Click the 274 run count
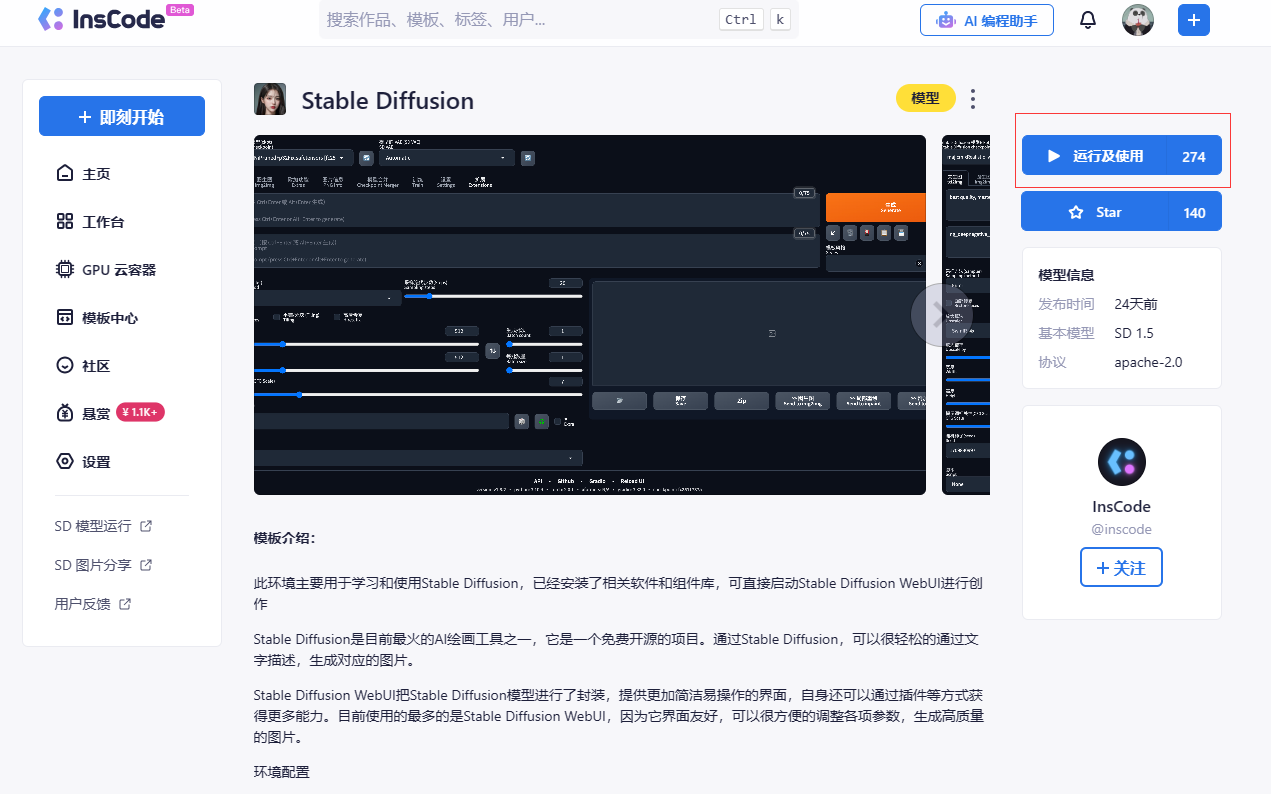This screenshot has height=794, width=1271. point(1193,156)
